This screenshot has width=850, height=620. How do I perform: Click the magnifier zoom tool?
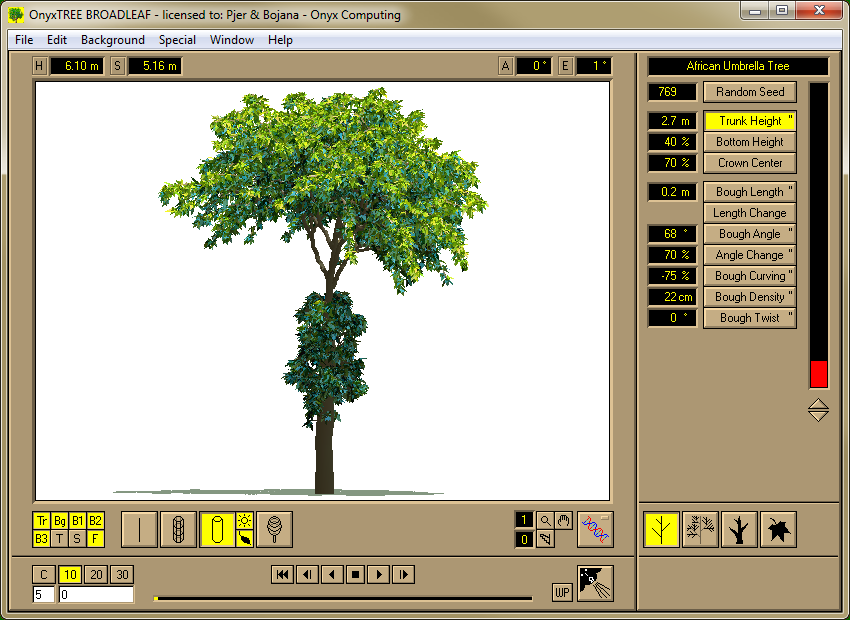point(545,520)
